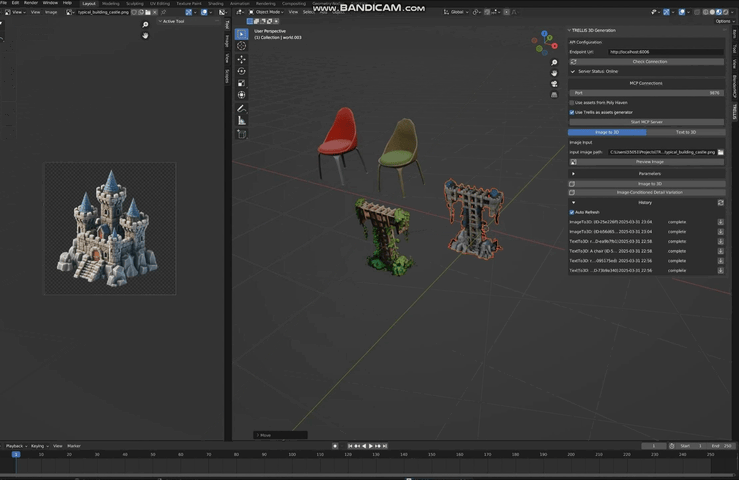Click the pin icon in image editor header
Viewport: 739px width, 480px height.
click(x=164, y=12)
